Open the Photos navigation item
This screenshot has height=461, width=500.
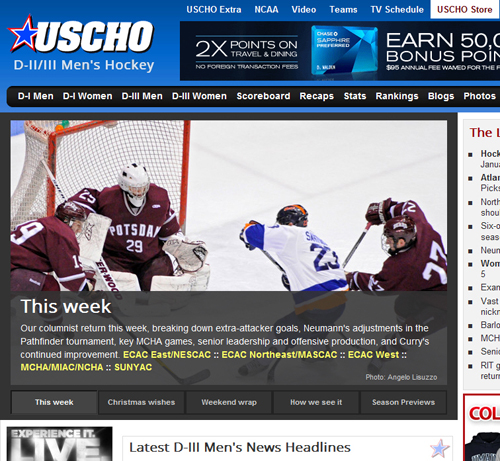pyautogui.click(x=479, y=96)
